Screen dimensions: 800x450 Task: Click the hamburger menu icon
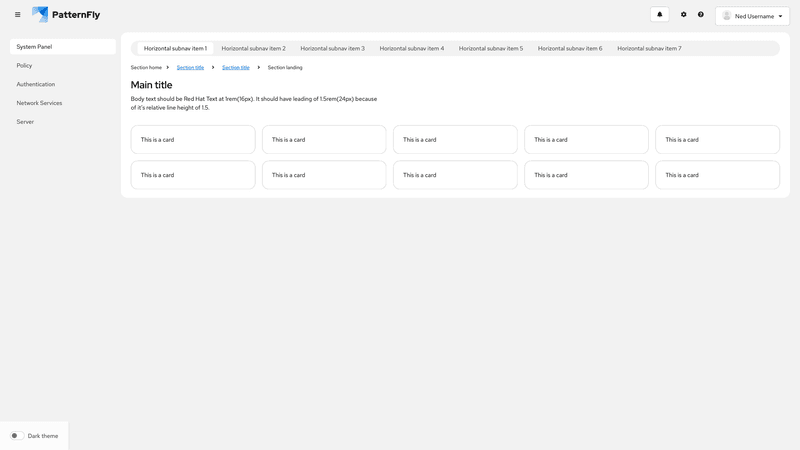pos(17,15)
